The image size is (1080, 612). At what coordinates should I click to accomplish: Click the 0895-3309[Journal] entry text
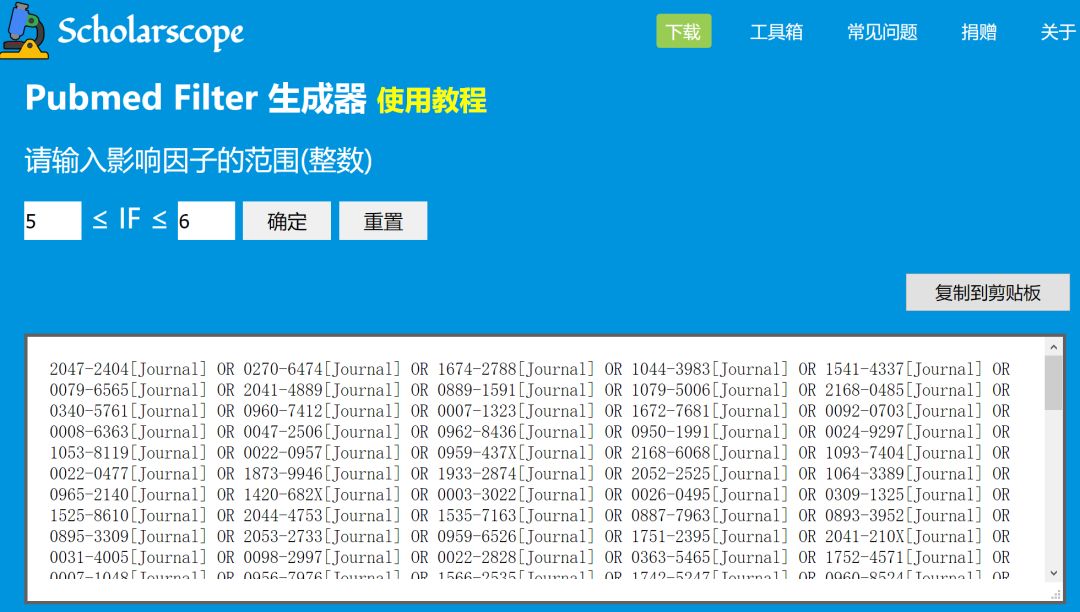[128, 536]
